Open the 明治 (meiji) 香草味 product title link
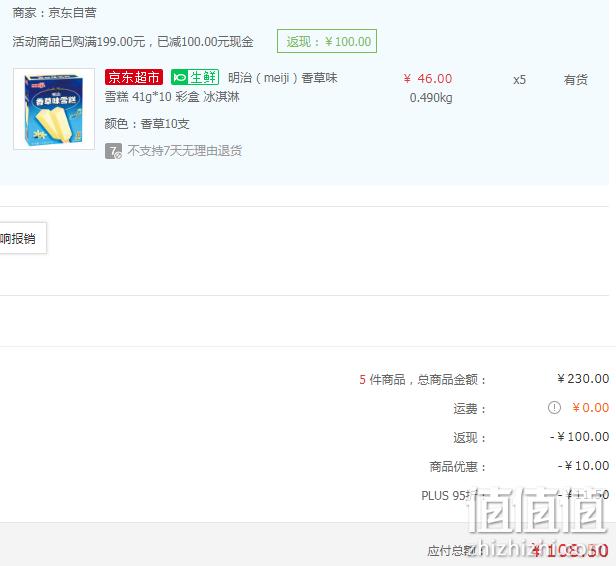This screenshot has height=566, width=616. pos(282,78)
